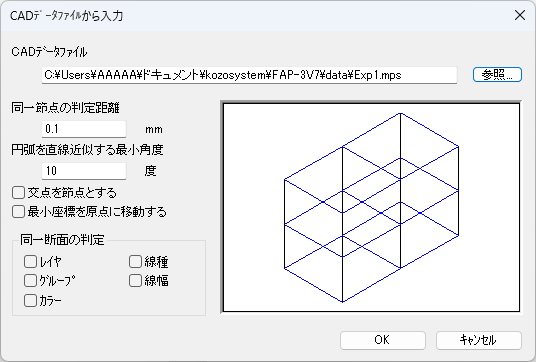
Task: Click the 同一節点の判定距離 value field
Action: point(84,129)
